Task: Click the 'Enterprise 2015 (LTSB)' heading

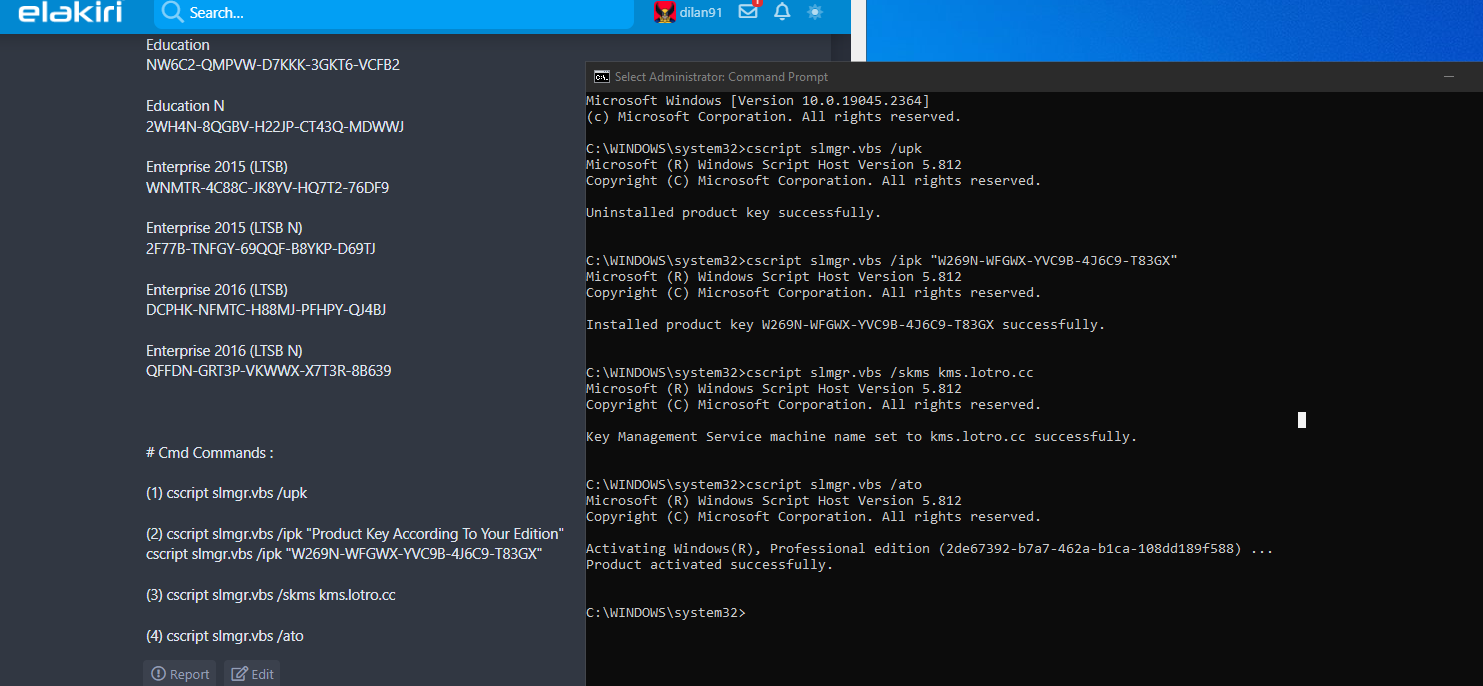Action: click(x=216, y=167)
